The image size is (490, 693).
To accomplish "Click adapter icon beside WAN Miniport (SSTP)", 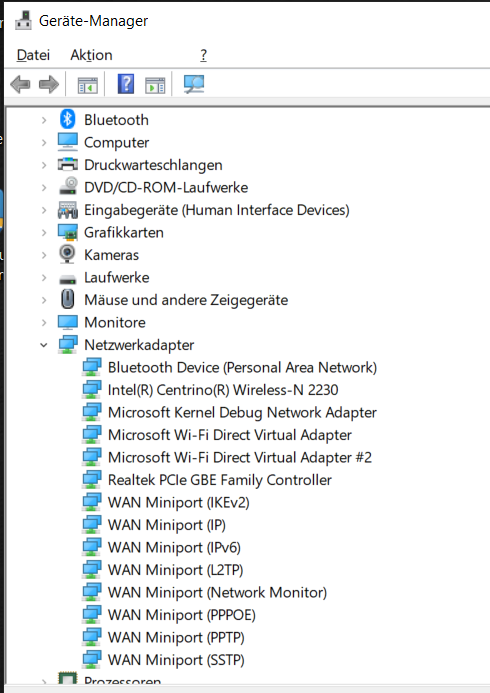I will click(x=91, y=660).
